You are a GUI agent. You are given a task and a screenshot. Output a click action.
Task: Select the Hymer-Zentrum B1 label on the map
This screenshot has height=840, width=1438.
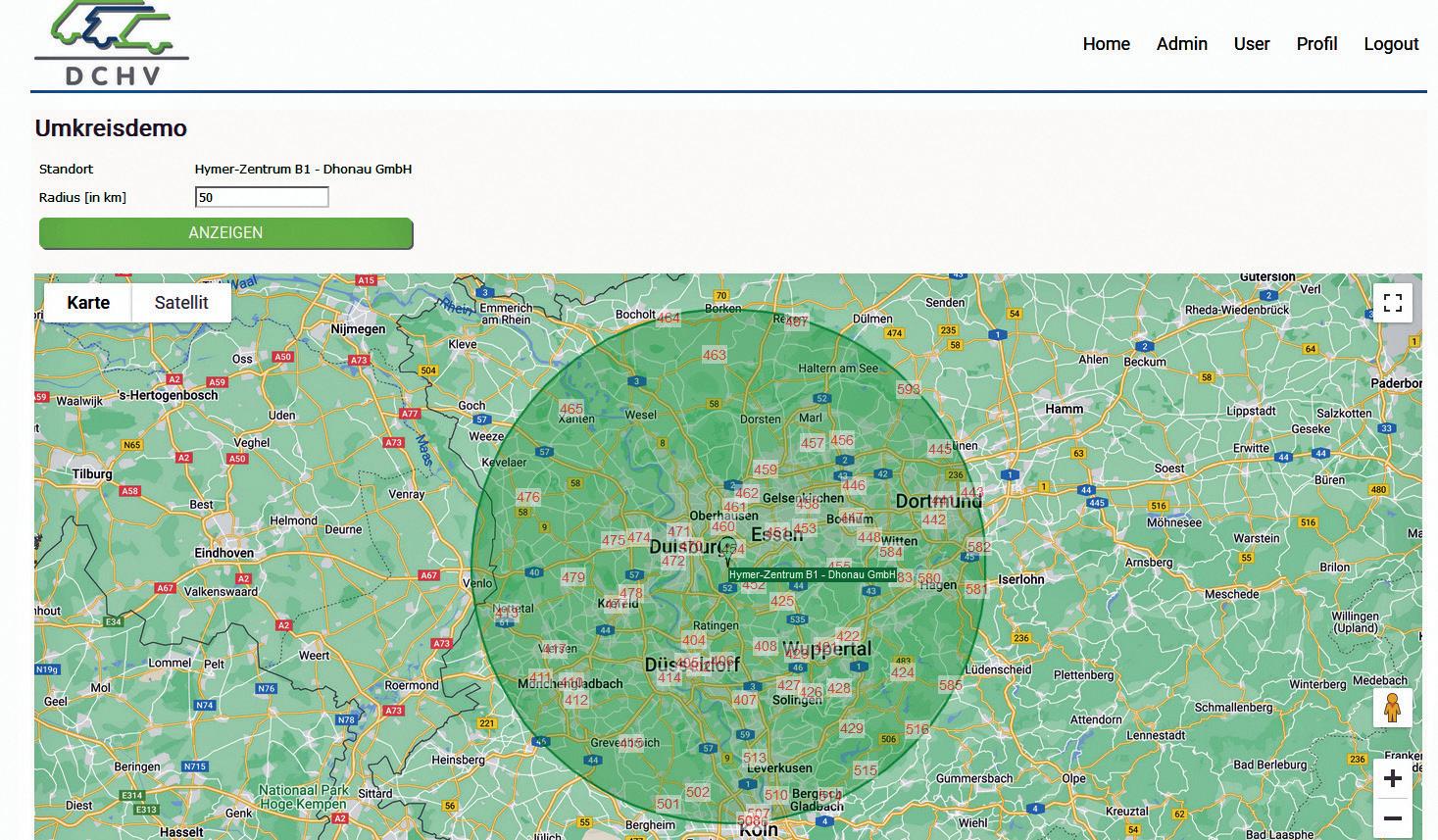812,574
